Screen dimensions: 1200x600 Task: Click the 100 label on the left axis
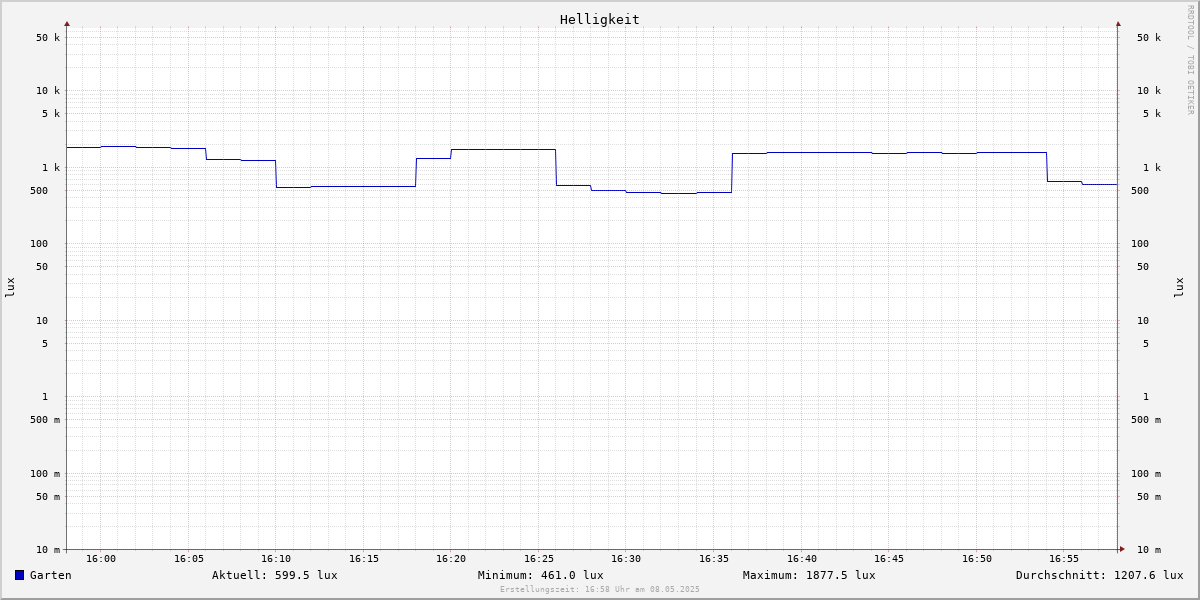click(39, 244)
